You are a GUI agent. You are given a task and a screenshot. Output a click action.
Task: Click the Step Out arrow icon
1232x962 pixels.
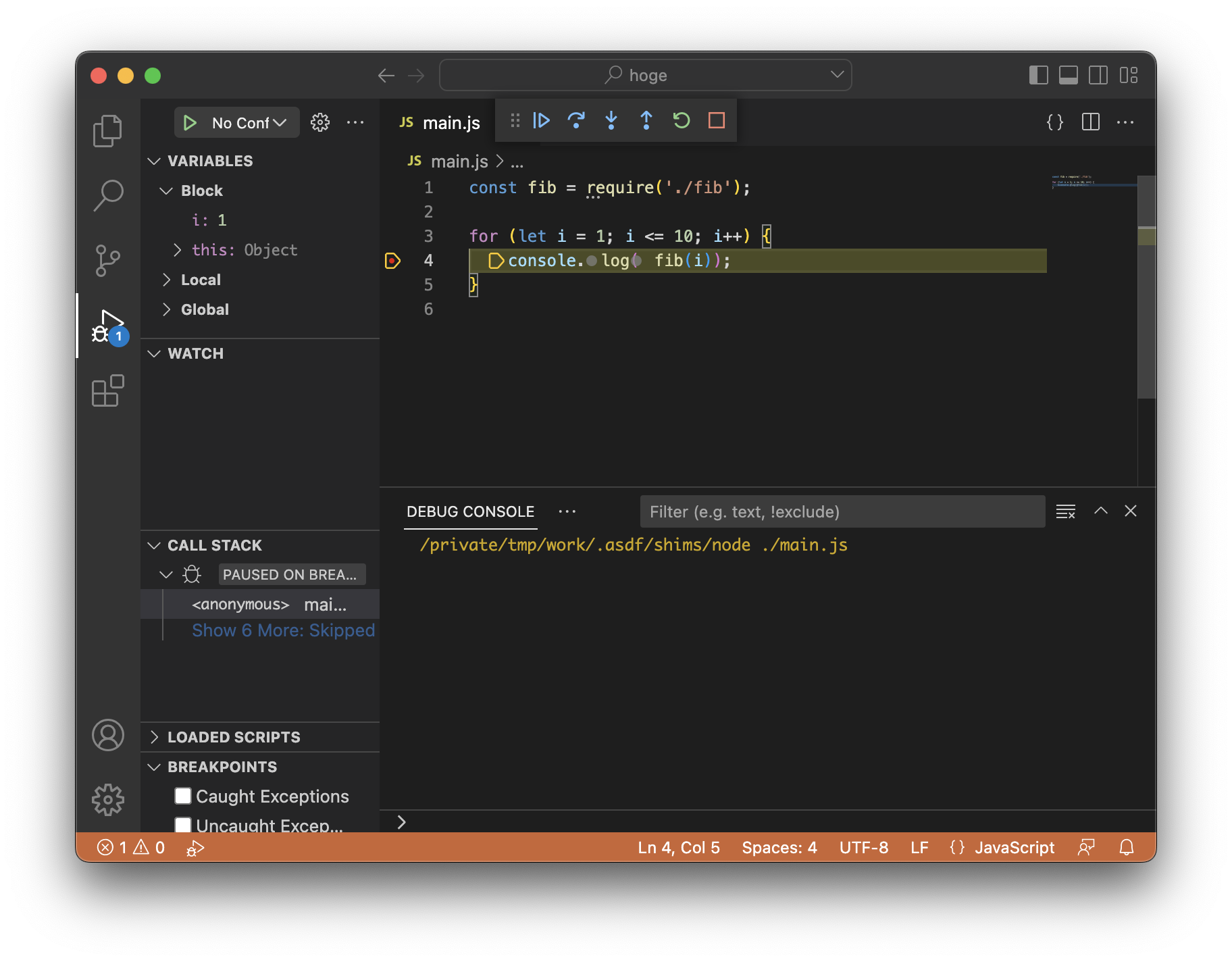pyautogui.click(x=646, y=121)
